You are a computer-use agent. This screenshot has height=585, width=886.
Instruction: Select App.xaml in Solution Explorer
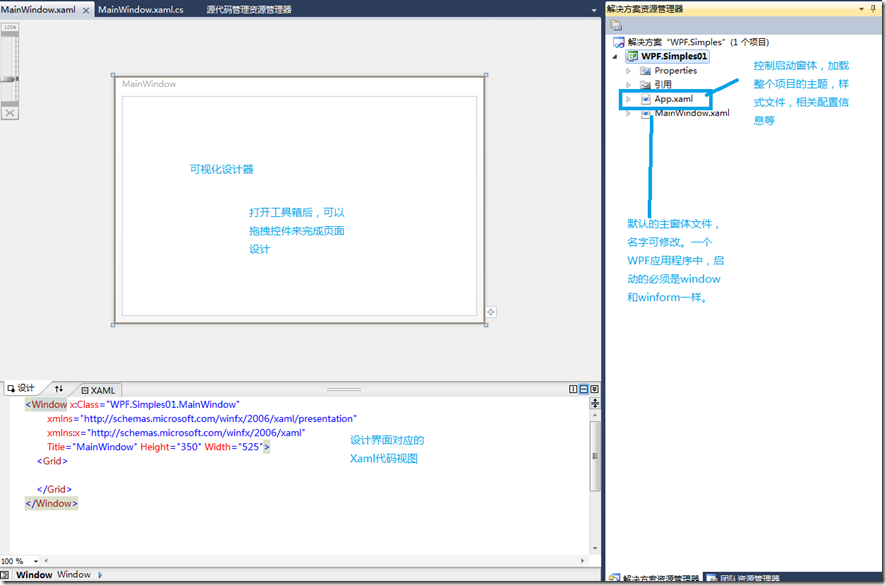coord(674,99)
